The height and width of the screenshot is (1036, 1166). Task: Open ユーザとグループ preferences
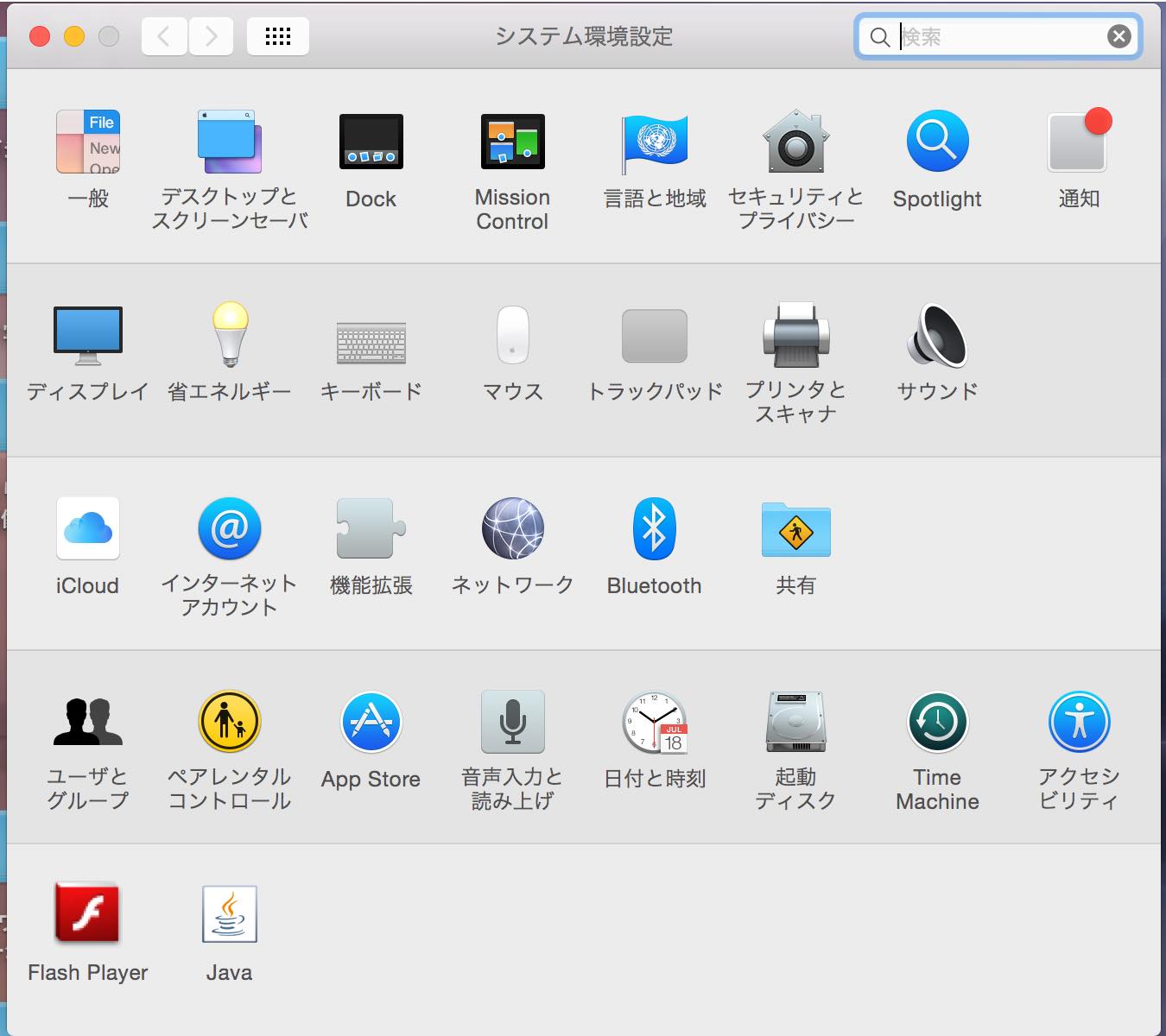[x=88, y=722]
